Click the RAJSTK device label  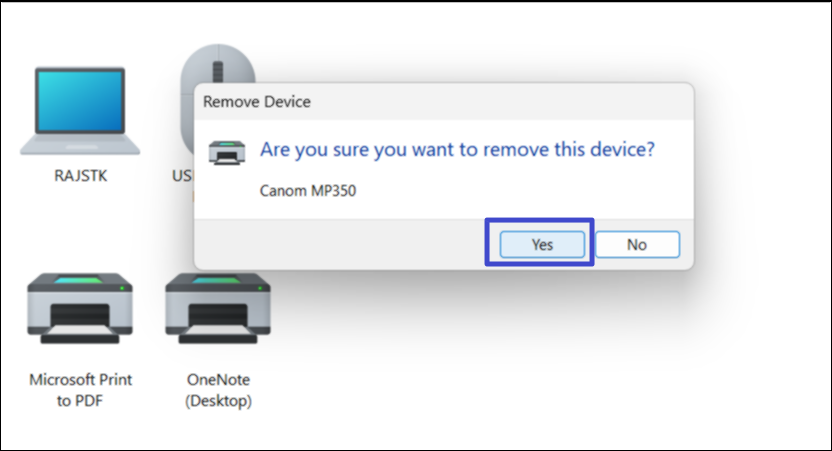(x=80, y=175)
